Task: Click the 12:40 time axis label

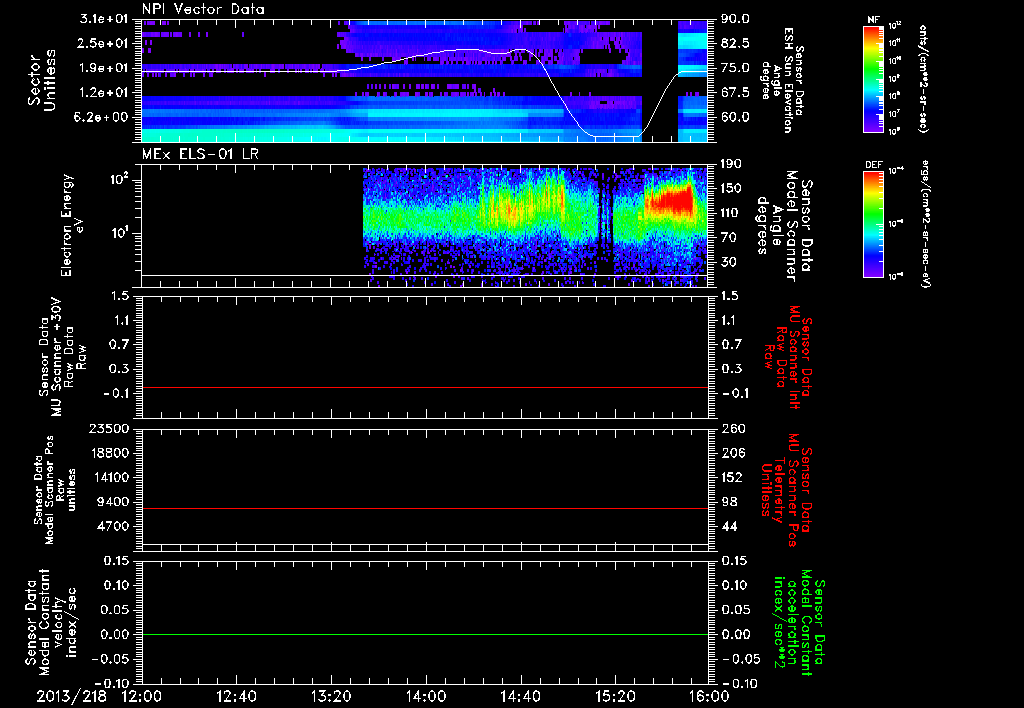Action: click(236, 694)
